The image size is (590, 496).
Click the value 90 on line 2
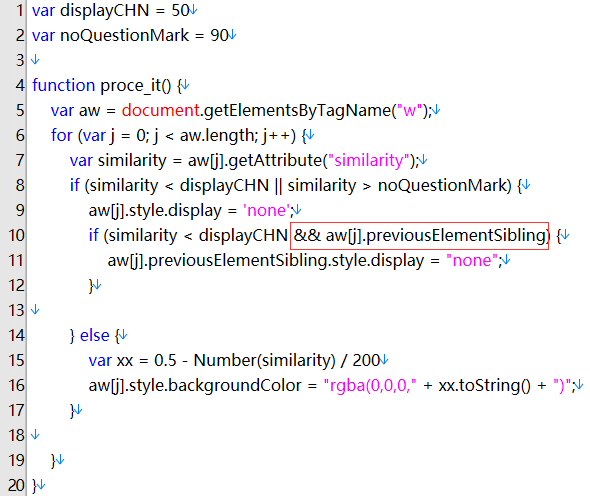pos(219,35)
